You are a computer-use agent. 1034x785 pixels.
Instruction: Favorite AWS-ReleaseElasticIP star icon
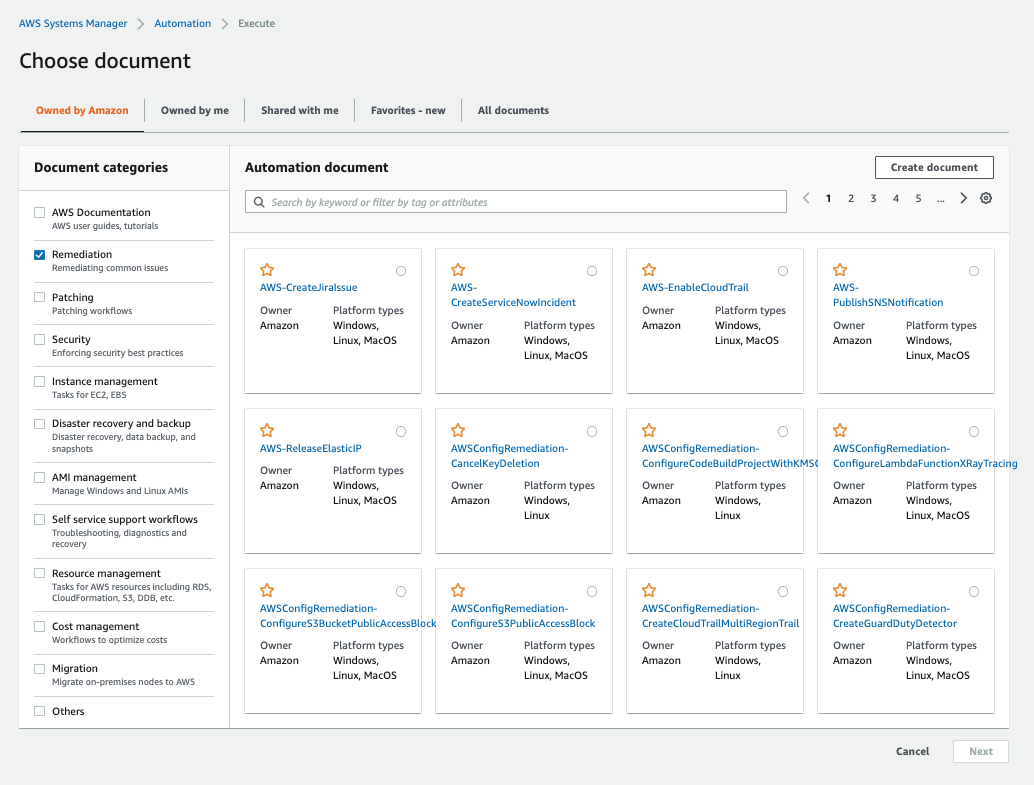[267, 430]
